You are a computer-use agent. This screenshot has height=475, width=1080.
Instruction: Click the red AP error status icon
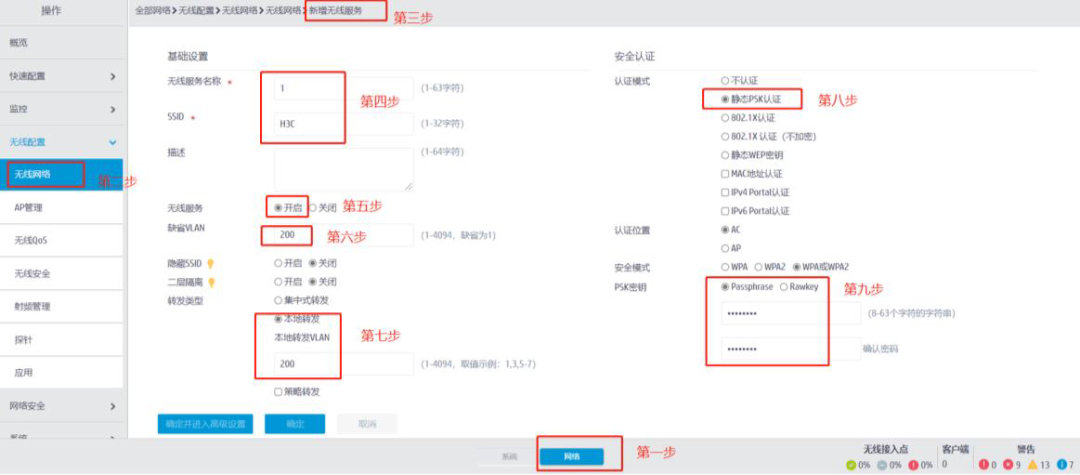(915, 465)
